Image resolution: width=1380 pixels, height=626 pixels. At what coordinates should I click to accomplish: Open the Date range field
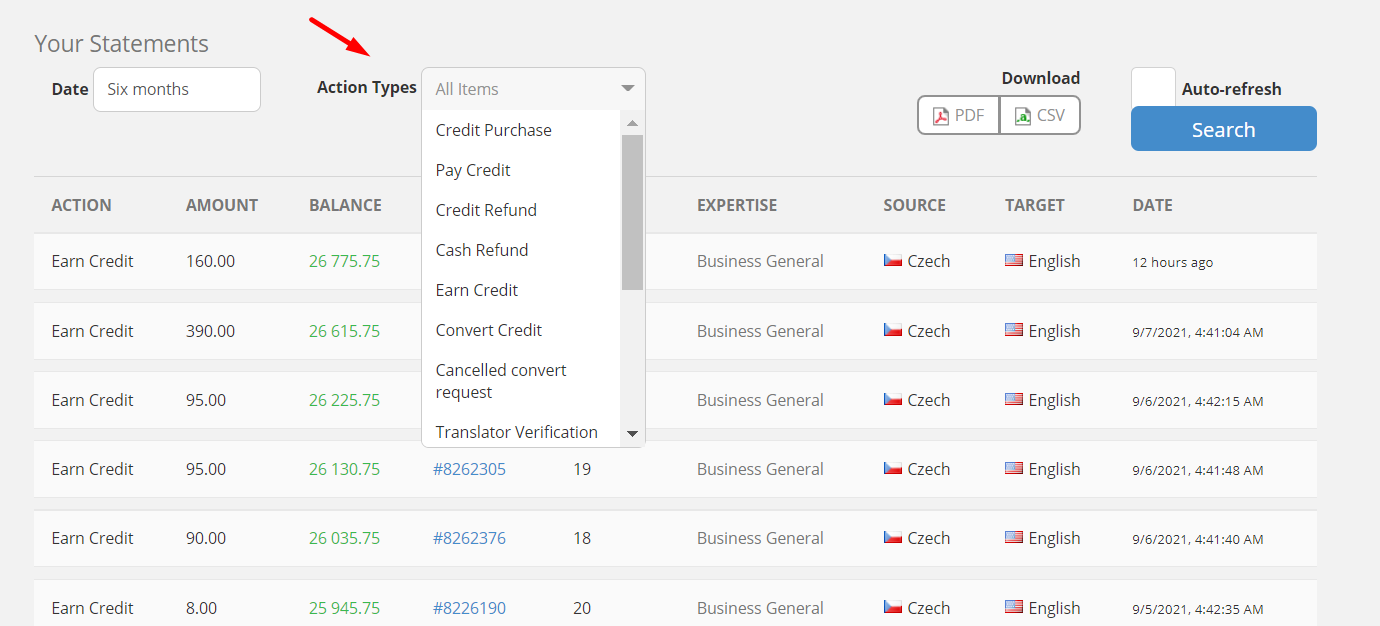pyautogui.click(x=177, y=89)
